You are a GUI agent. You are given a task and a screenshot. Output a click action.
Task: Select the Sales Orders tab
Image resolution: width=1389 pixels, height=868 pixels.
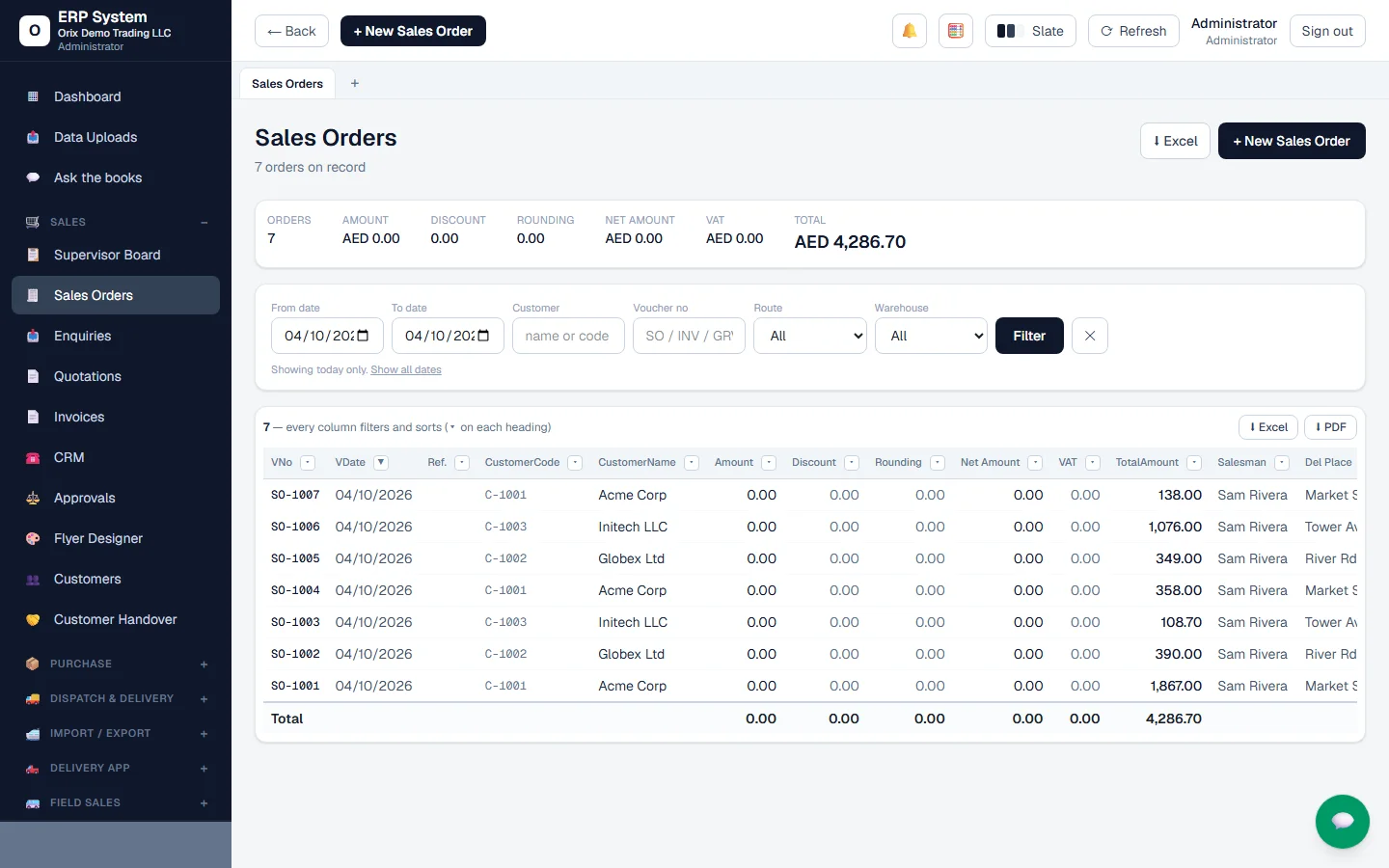(x=287, y=84)
